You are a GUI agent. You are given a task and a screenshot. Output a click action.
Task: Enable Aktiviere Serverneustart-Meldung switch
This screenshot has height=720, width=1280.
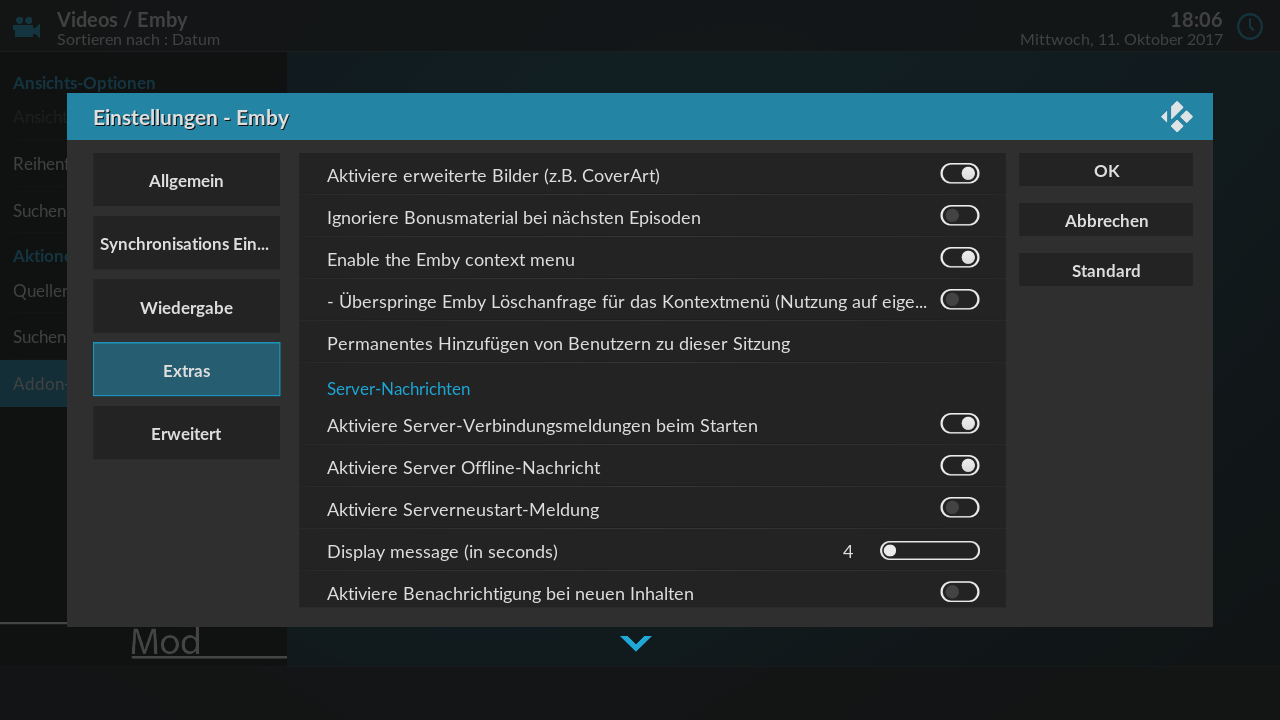(x=960, y=508)
